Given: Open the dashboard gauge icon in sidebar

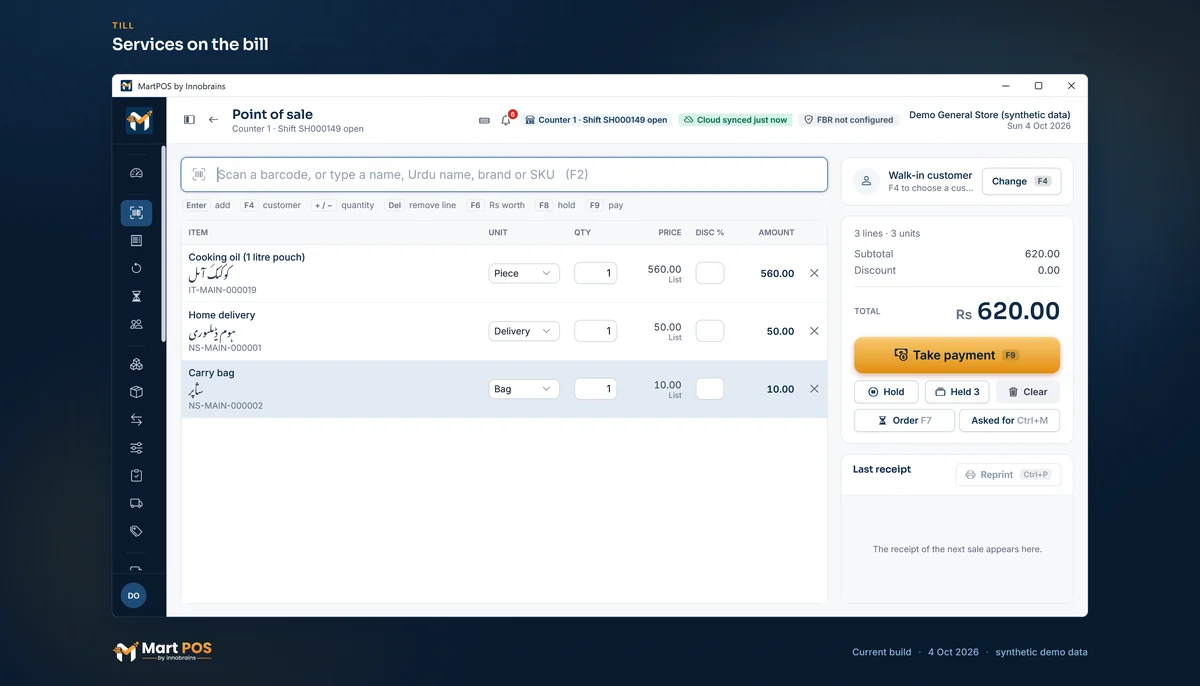Looking at the screenshot, I should [x=136, y=173].
